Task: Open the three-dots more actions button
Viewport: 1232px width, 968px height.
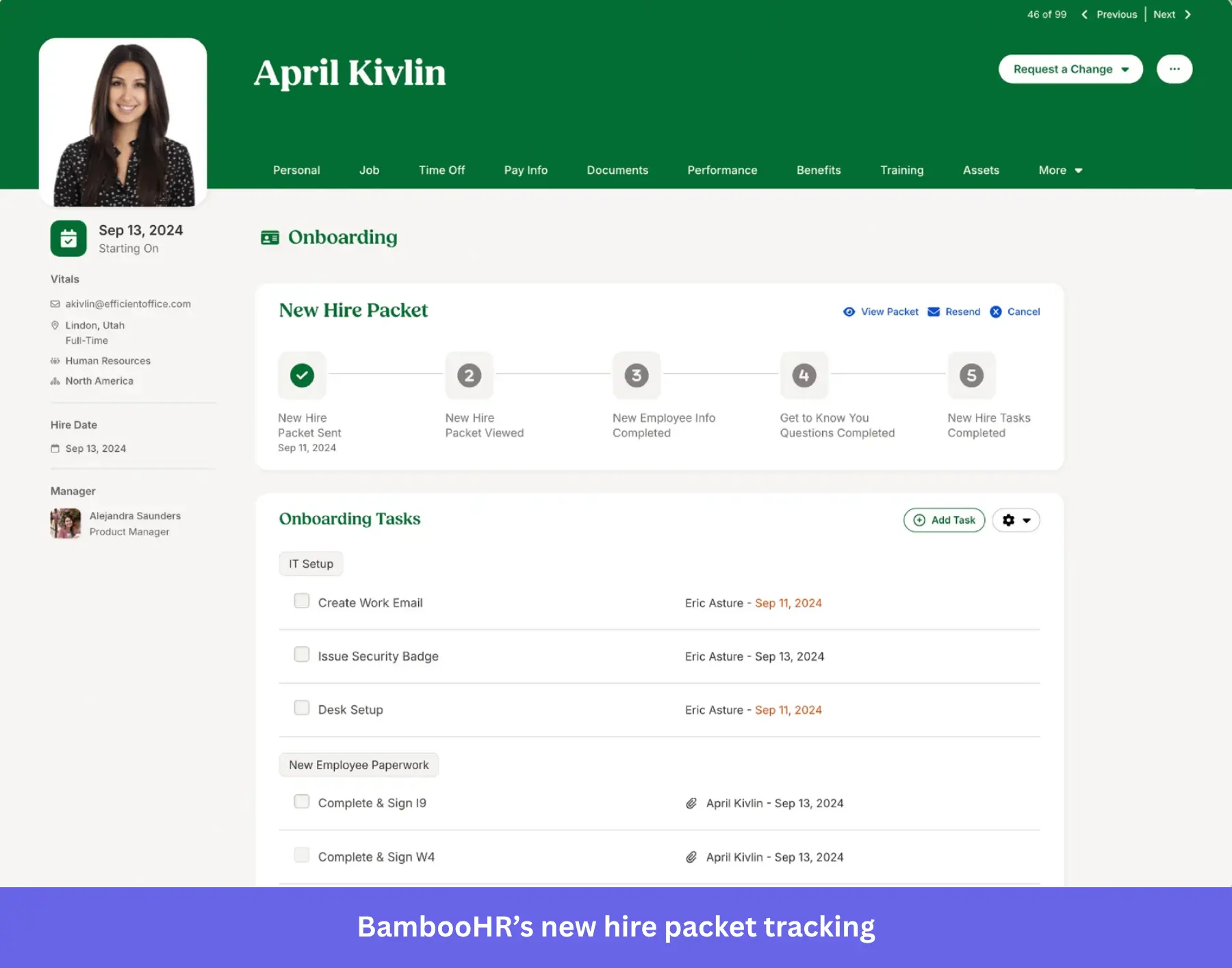Action: (x=1175, y=69)
